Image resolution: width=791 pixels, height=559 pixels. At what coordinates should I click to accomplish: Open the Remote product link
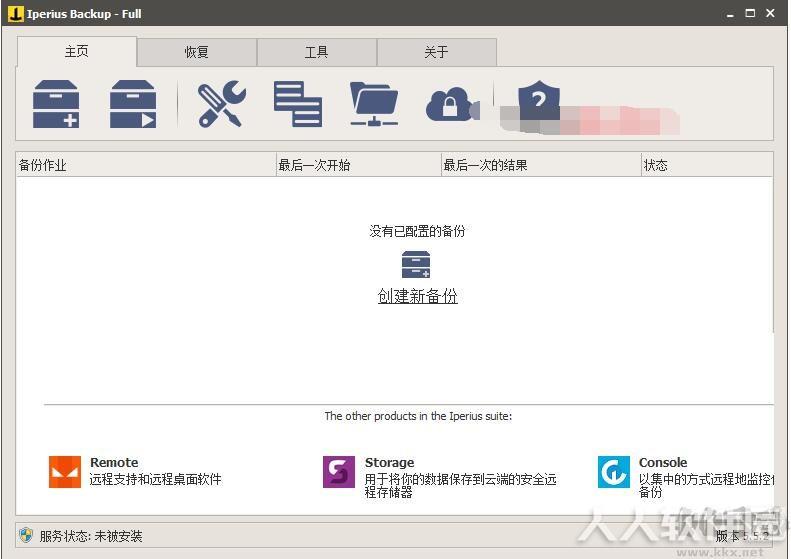114,462
